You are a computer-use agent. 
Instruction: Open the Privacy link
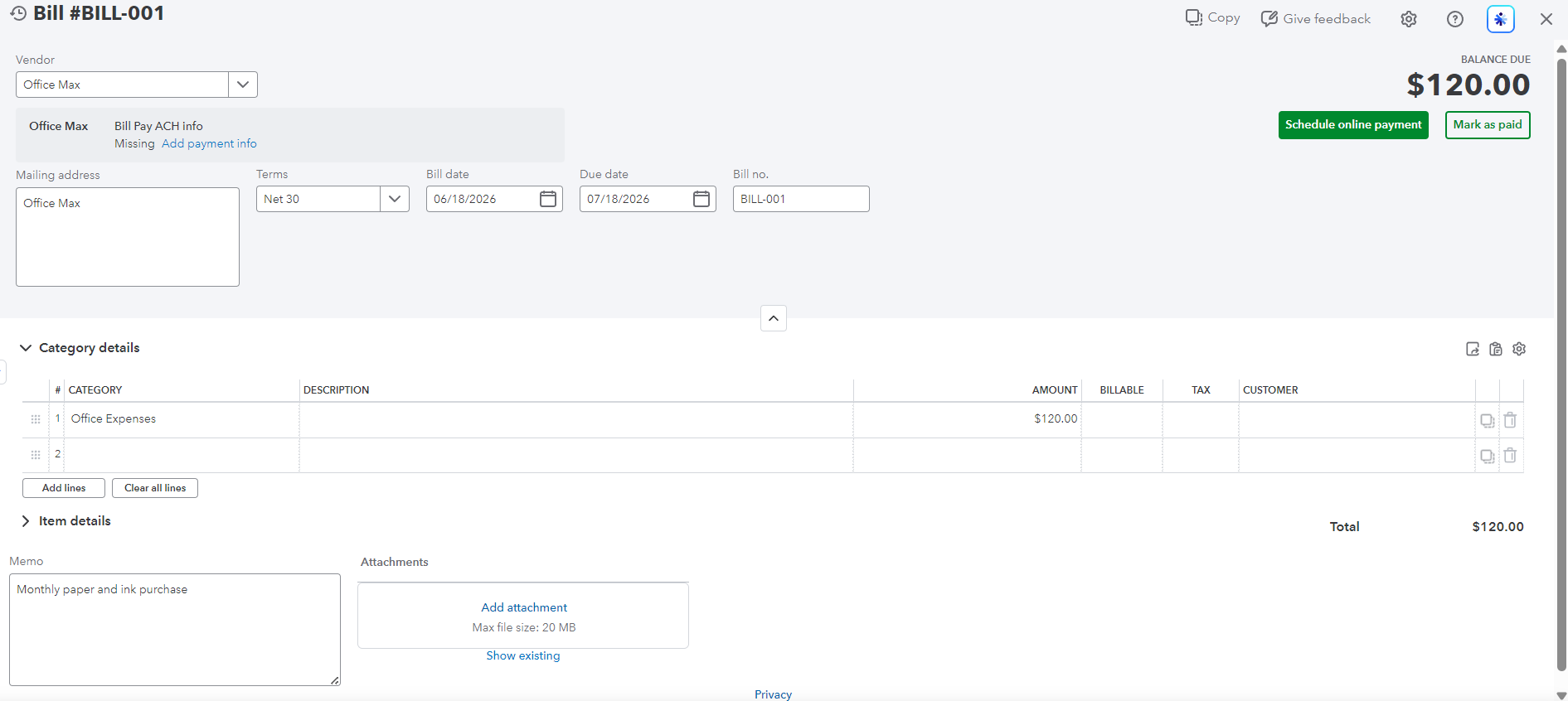tap(773, 694)
